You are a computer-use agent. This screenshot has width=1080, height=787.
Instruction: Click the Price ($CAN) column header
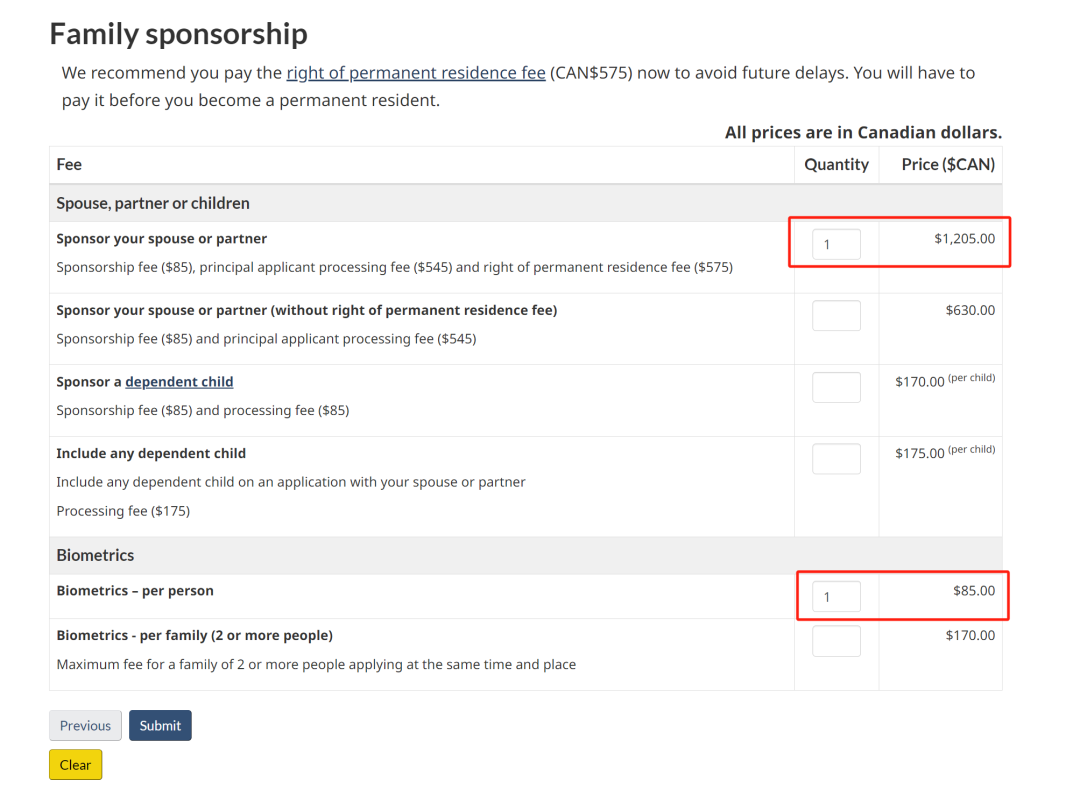pos(947,165)
